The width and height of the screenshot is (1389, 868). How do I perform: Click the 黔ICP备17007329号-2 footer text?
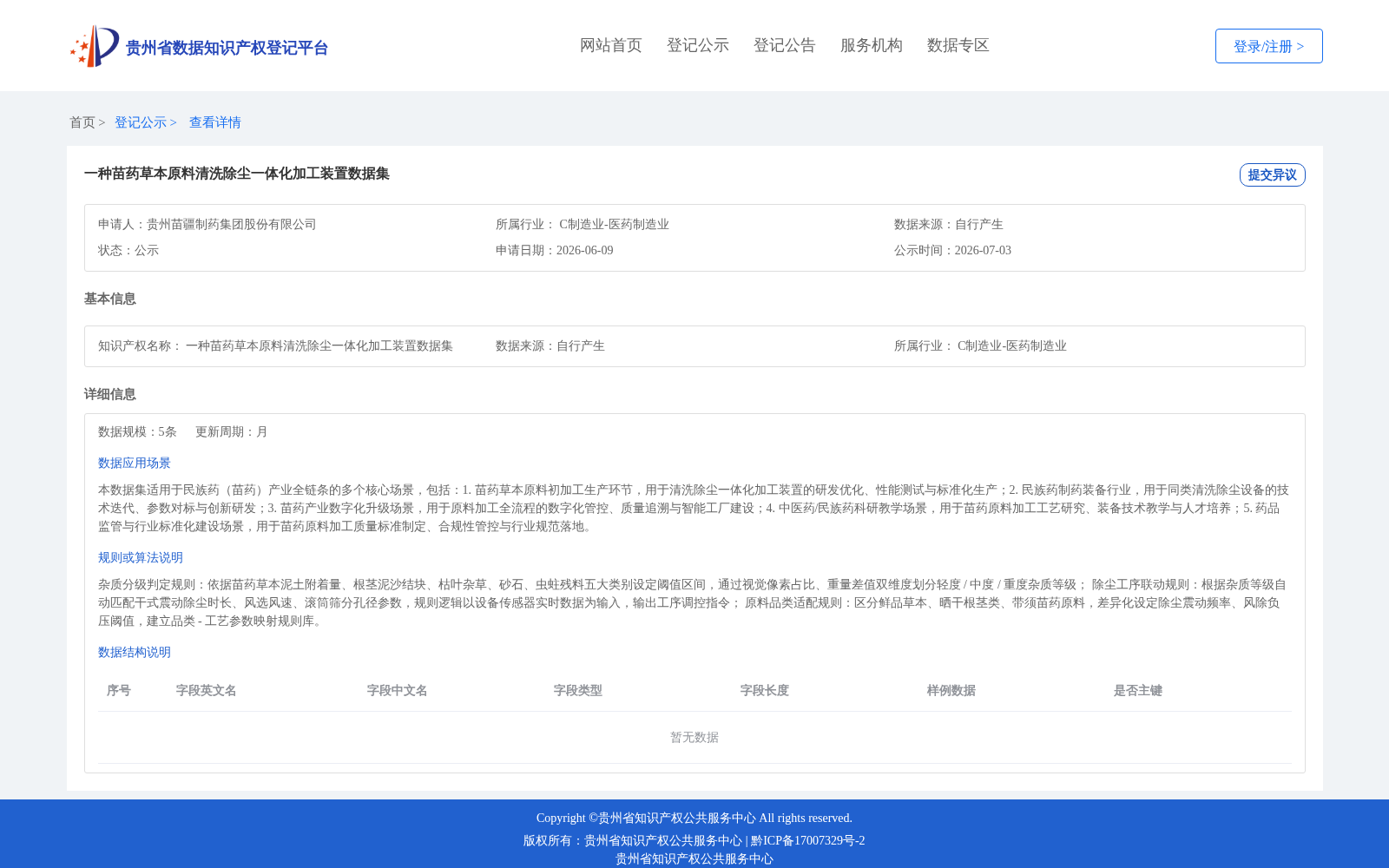(808, 840)
